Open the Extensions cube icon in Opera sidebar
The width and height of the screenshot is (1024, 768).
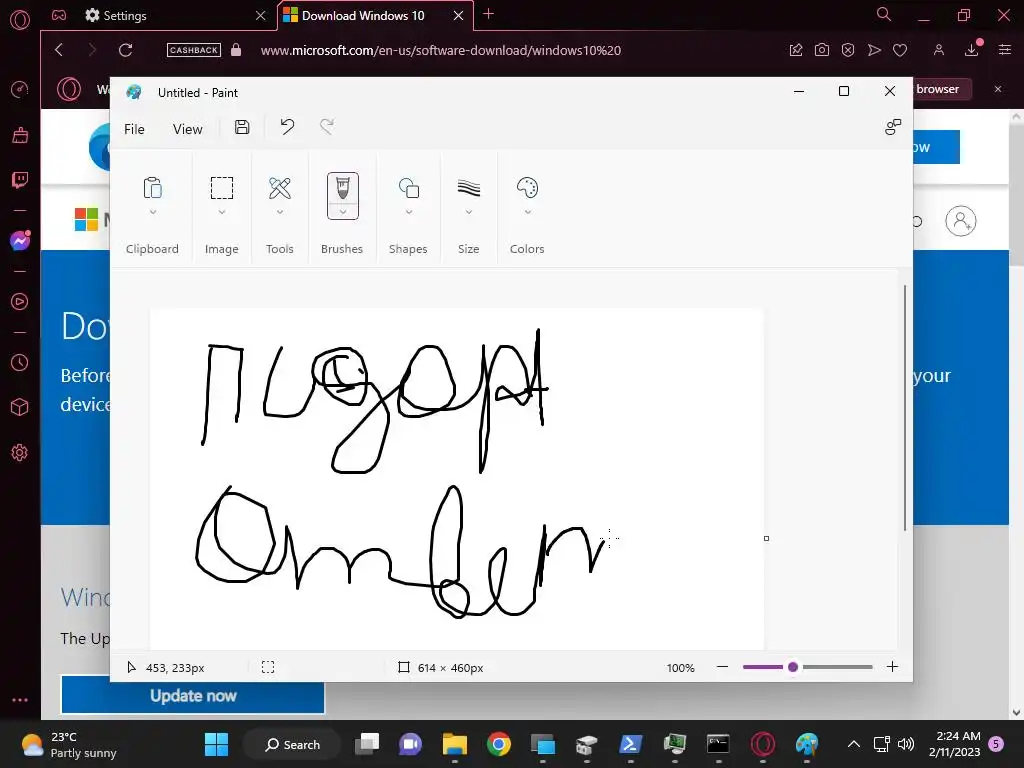pos(20,408)
